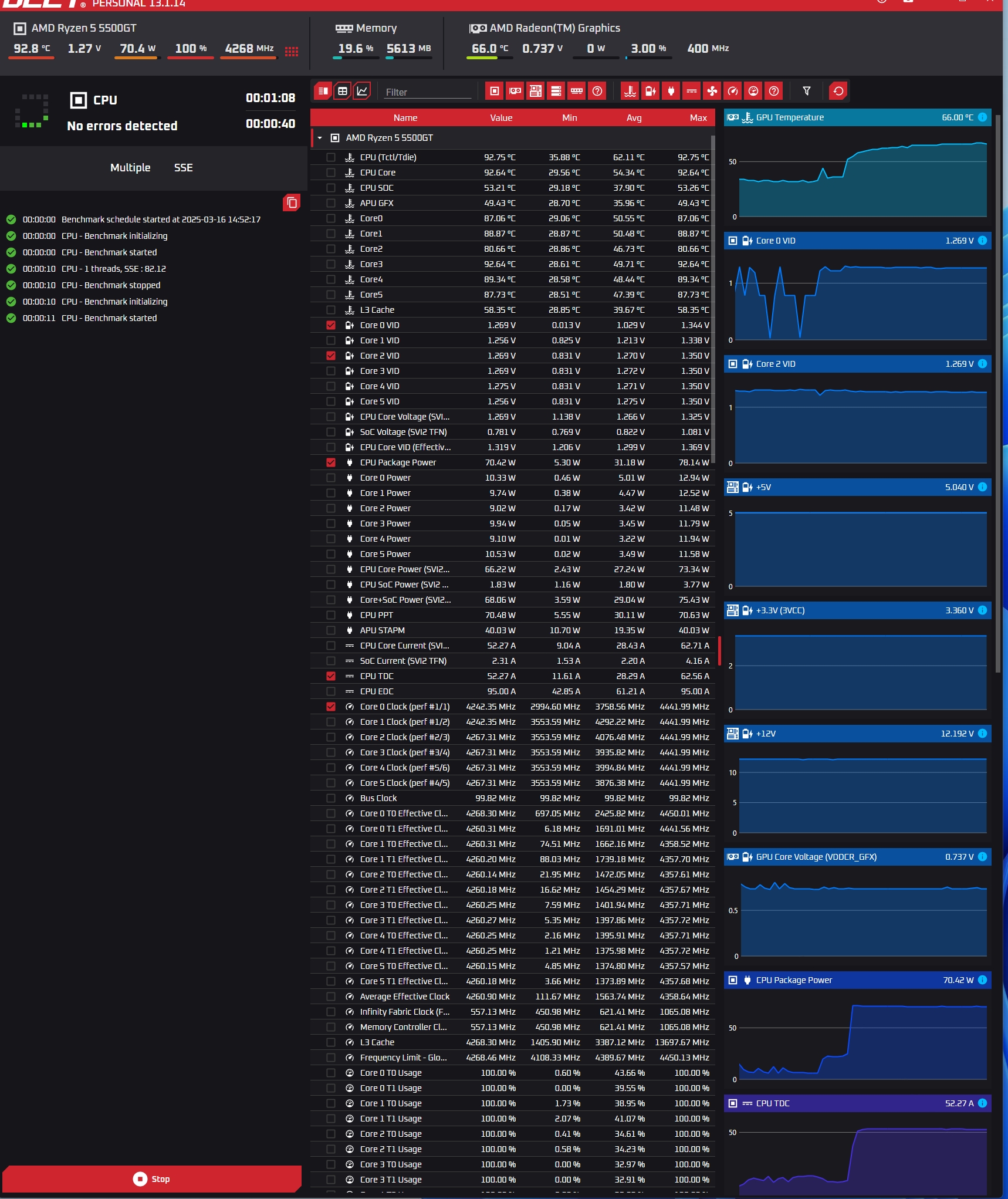Click the CPU TDC graph header

pos(857,1103)
